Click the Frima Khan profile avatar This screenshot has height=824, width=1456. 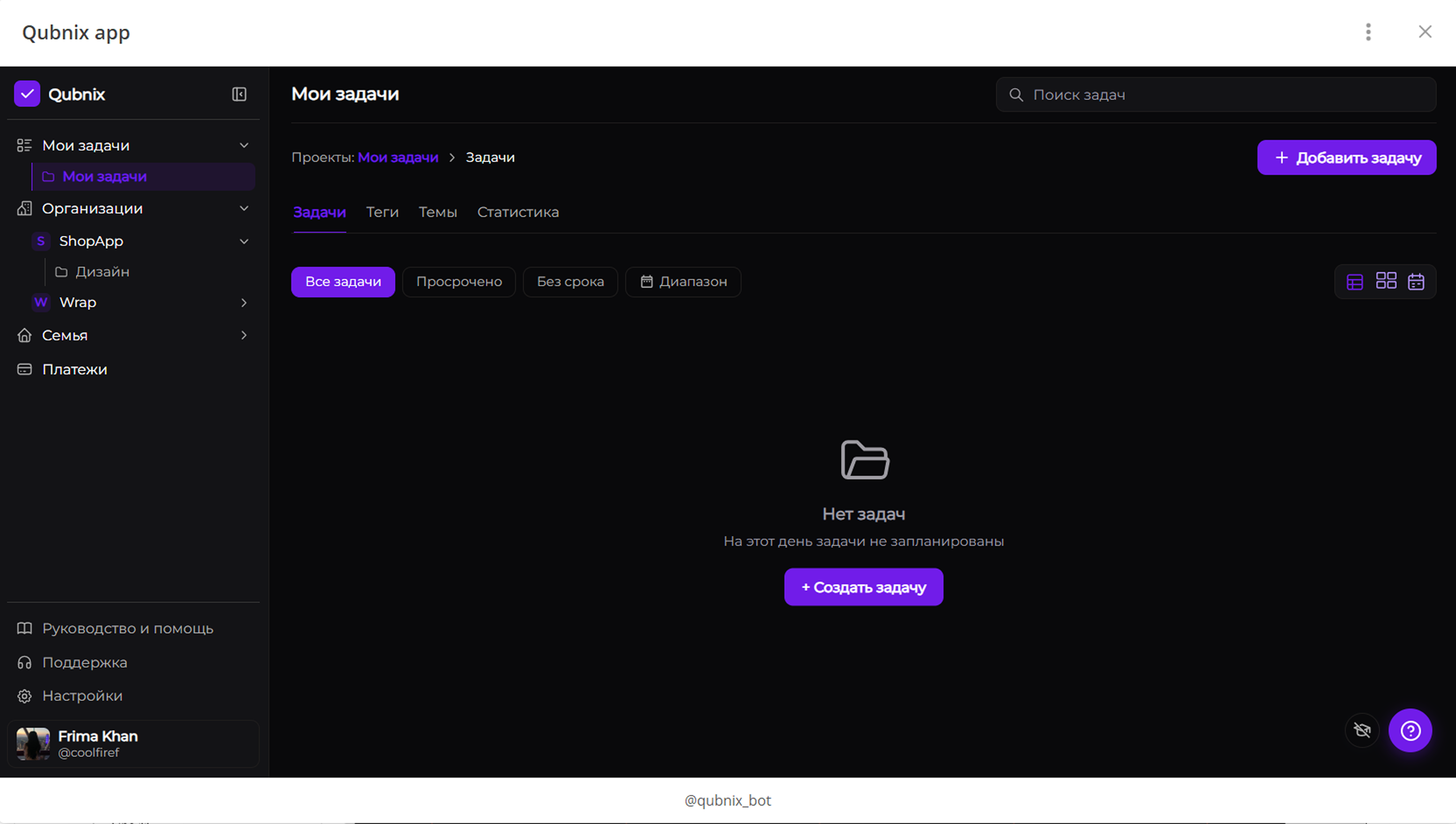(33, 744)
